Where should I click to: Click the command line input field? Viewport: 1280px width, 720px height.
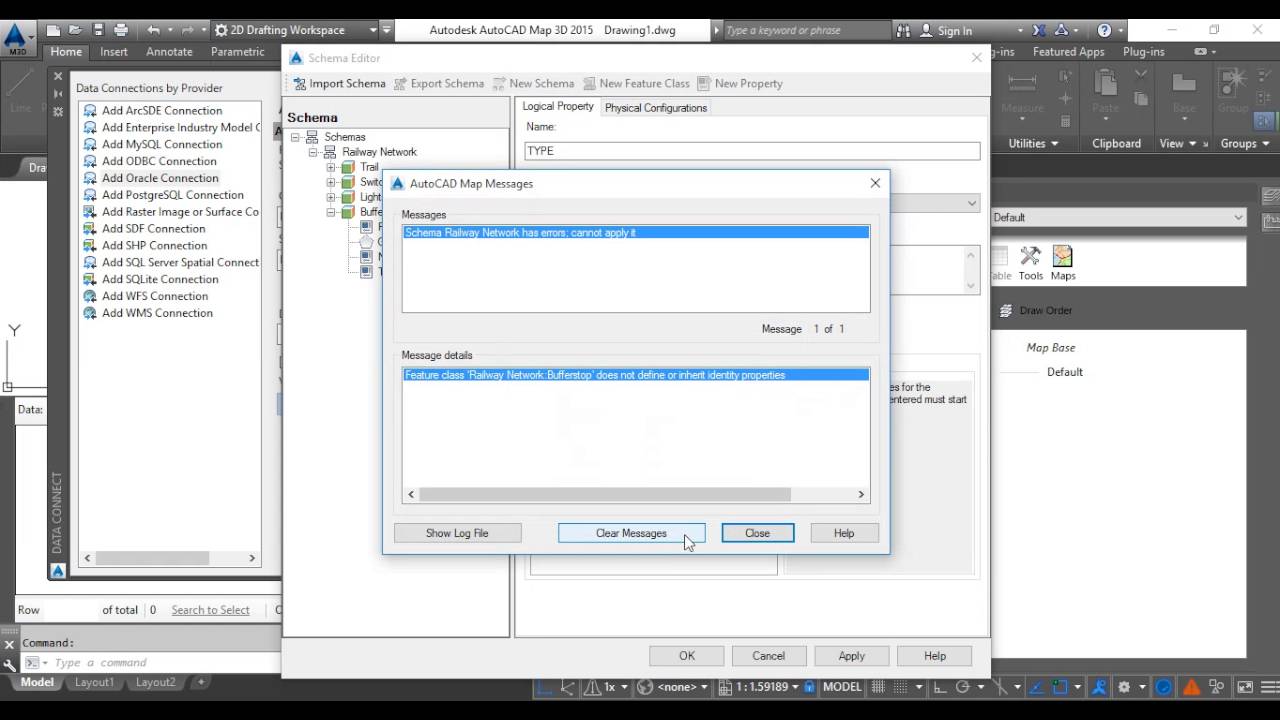pos(165,663)
